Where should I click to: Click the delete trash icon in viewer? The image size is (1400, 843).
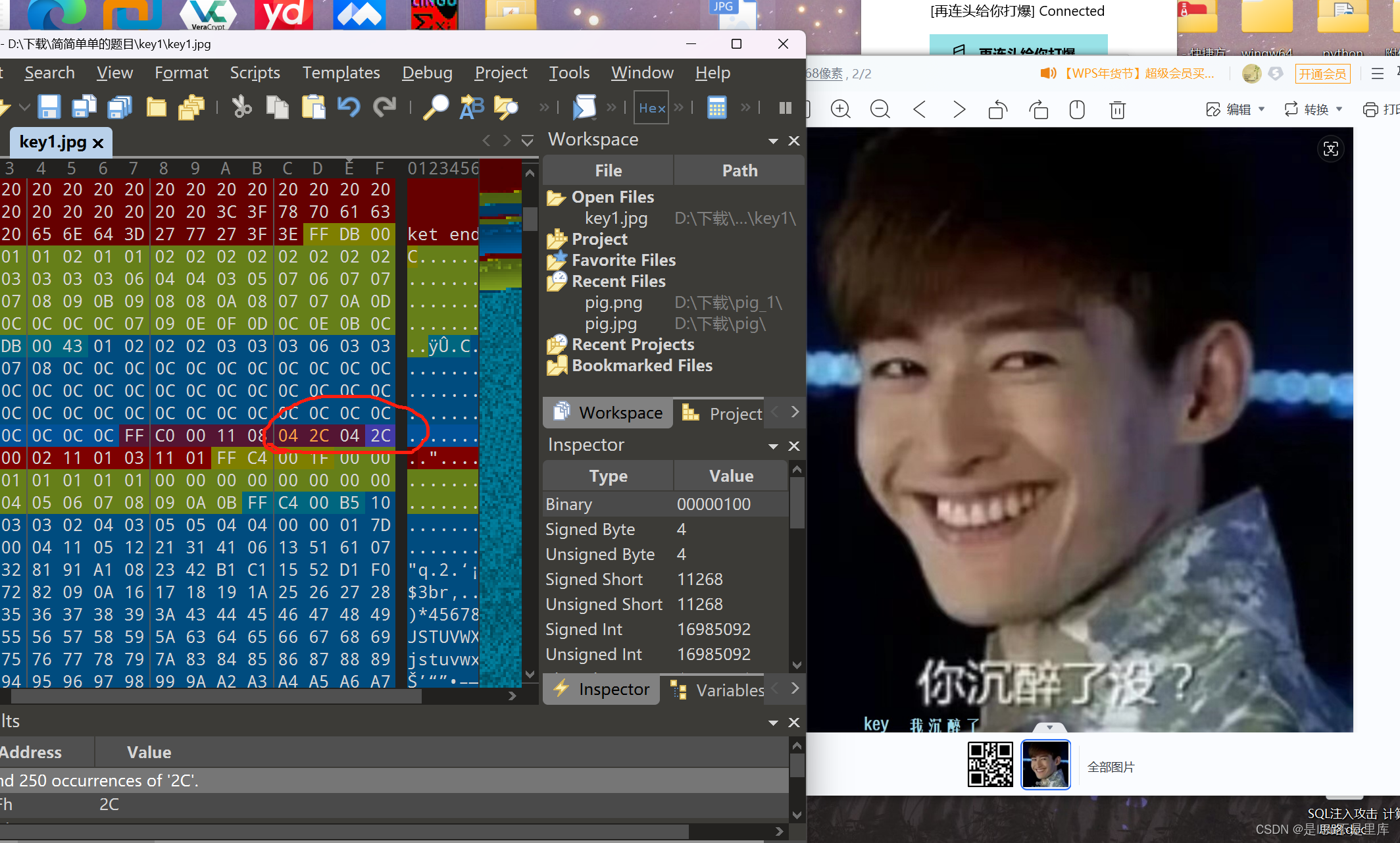coord(1117,109)
